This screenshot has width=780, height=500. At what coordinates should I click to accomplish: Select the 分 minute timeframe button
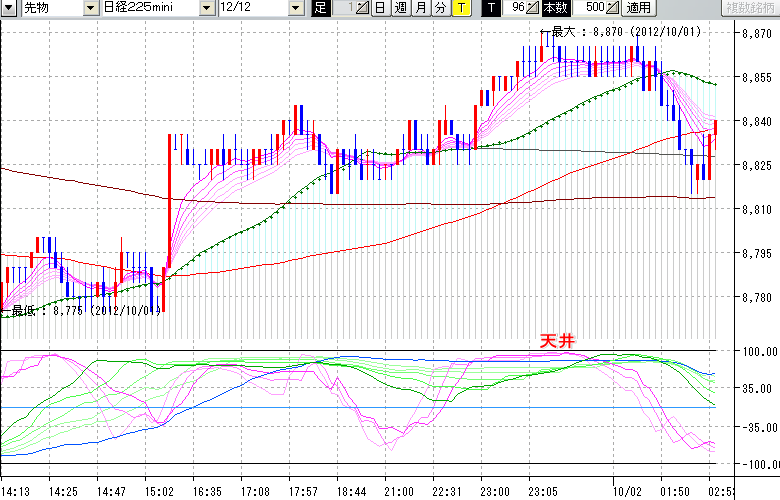click(x=440, y=8)
